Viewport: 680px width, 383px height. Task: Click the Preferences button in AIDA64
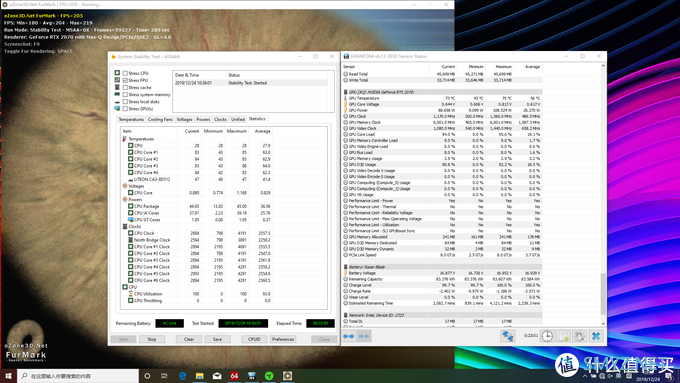click(283, 339)
